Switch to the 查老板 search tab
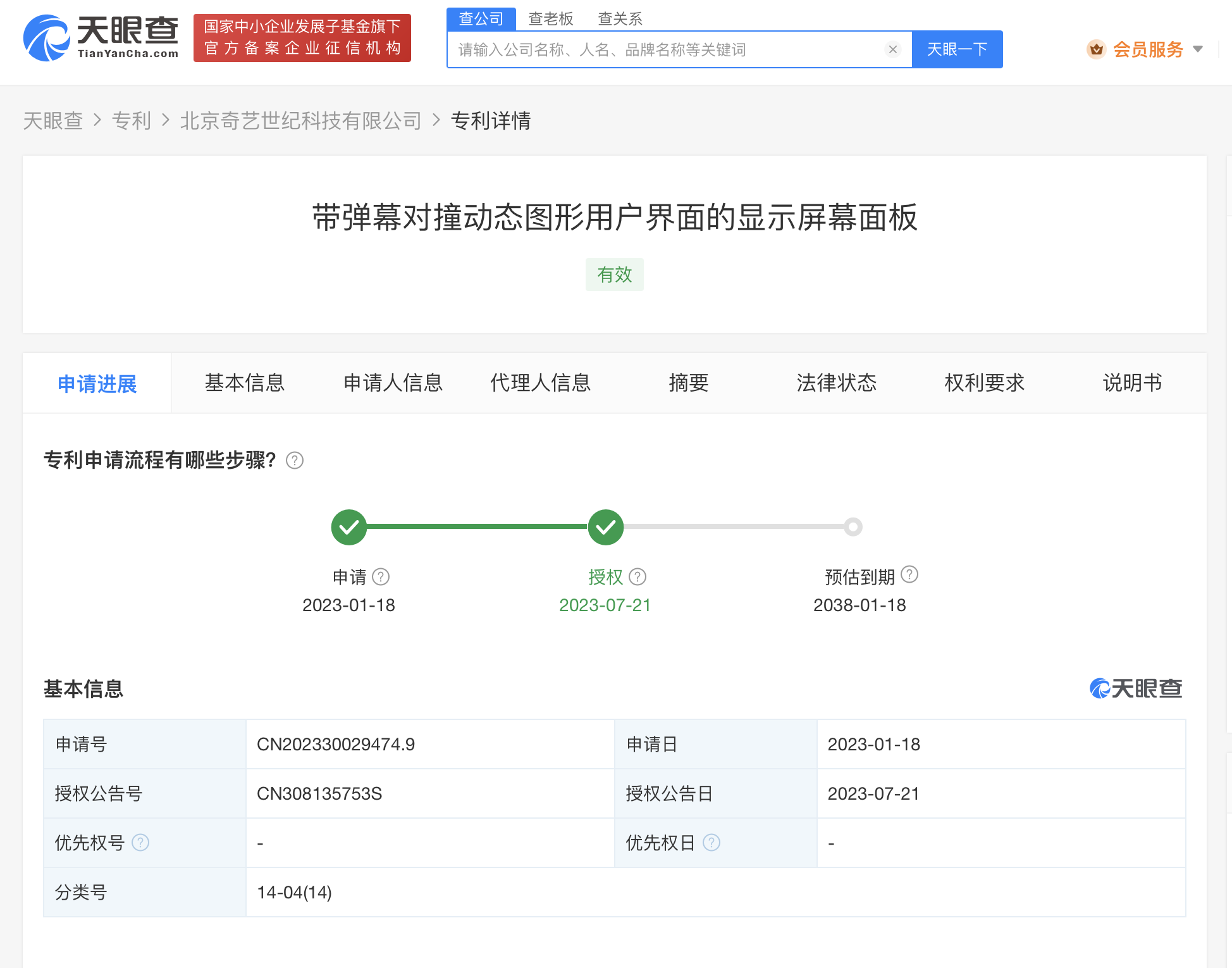 (x=550, y=19)
